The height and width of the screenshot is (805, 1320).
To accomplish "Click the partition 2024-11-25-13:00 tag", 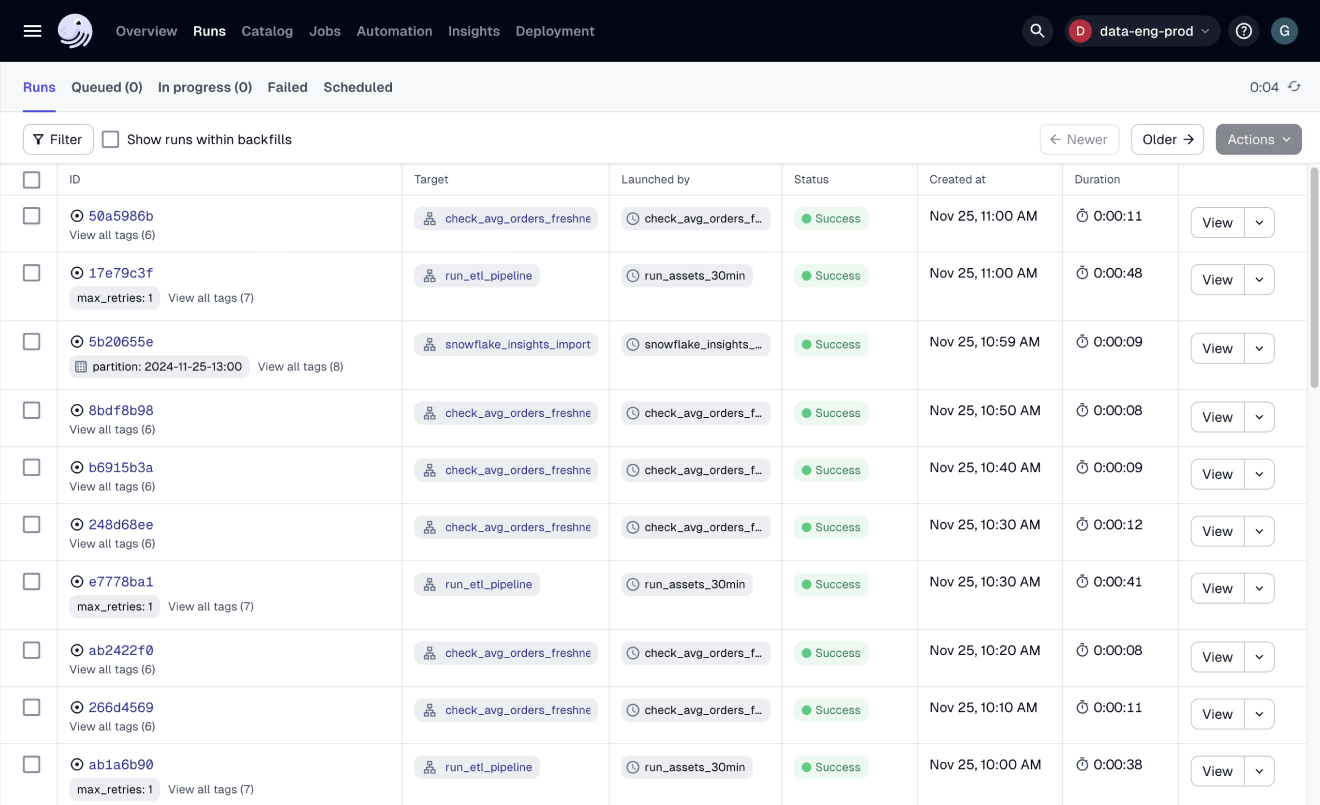I will tap(158, 366).
